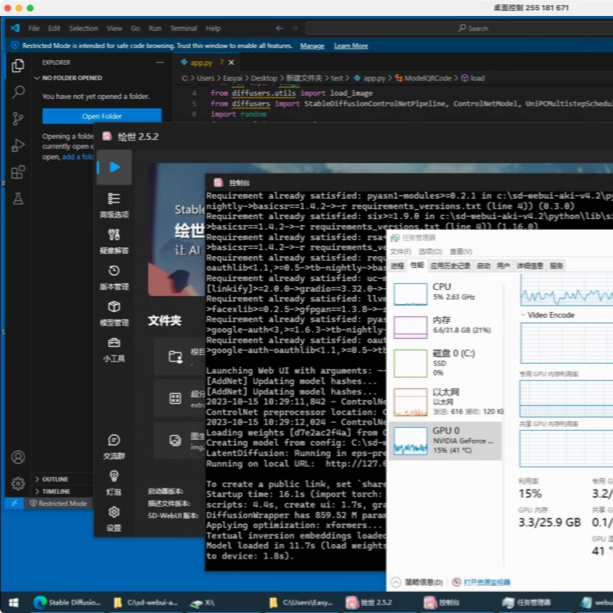Close the app.py editor tab
Image resolution: width=613 pixels, height=613 pixels.
click(231, 63)
